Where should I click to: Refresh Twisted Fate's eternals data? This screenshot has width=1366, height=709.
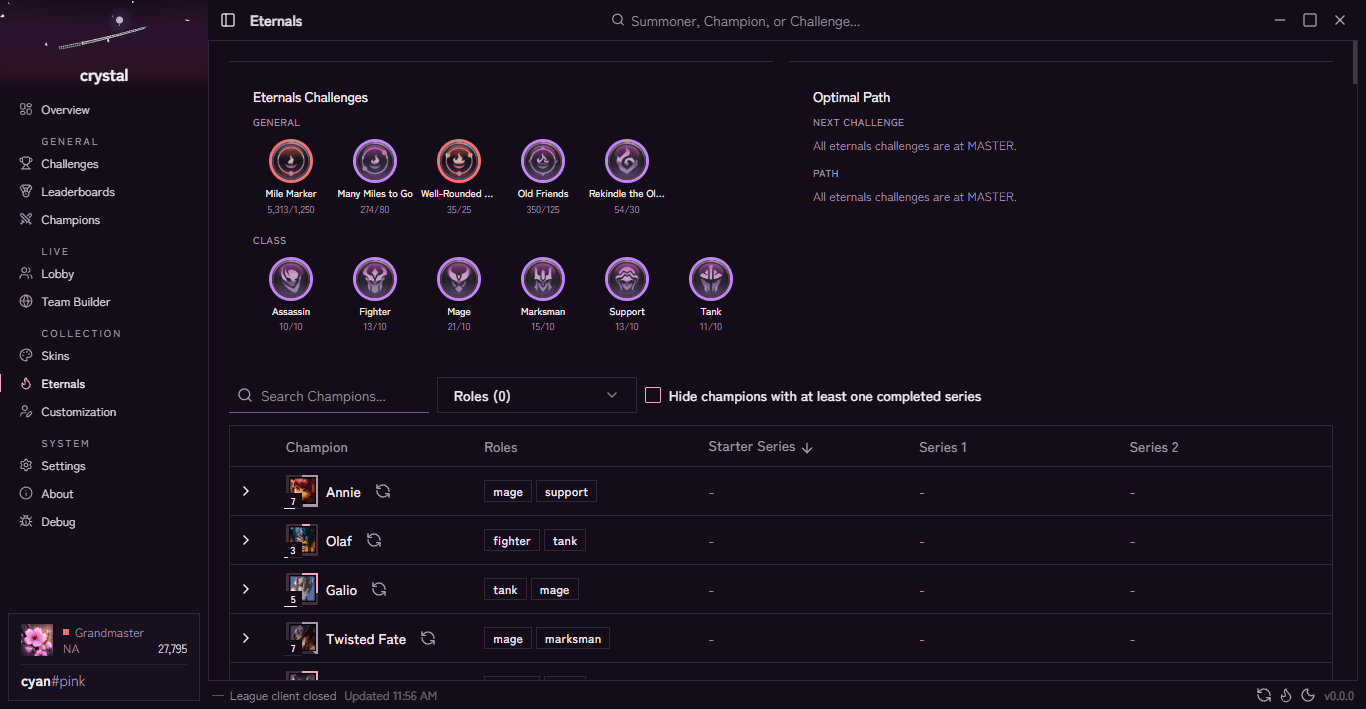tap(428, 638)
